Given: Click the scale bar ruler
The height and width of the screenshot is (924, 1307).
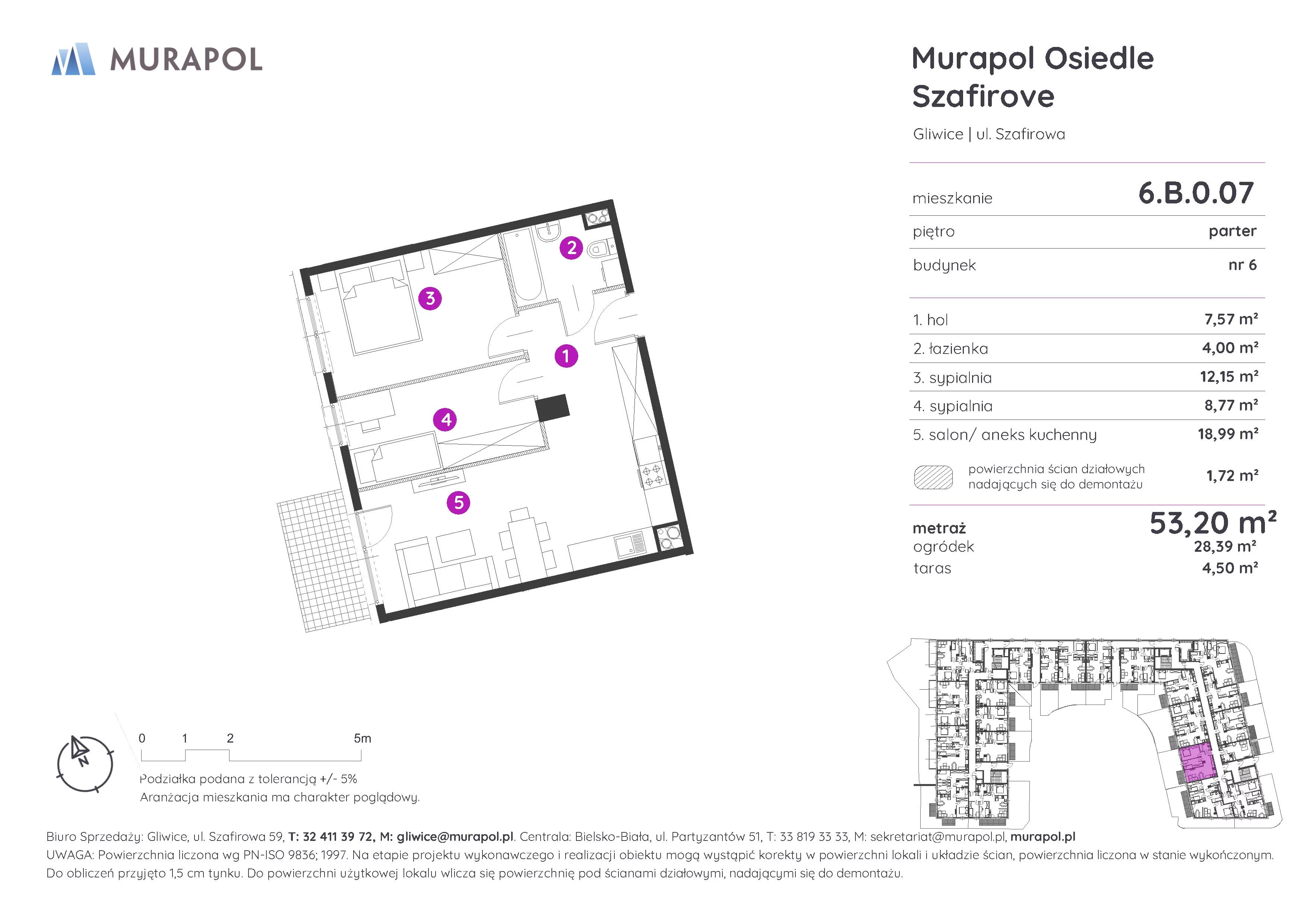Looking at the screenshot, I should click(x=251, y=756).
